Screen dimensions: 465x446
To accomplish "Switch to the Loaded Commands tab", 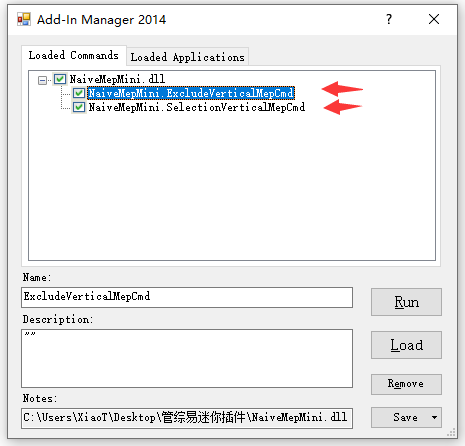I will [74, 55].
